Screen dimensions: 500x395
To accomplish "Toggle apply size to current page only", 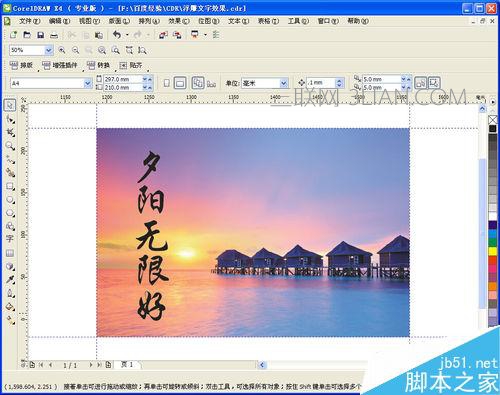I will (x=211, y=84).
